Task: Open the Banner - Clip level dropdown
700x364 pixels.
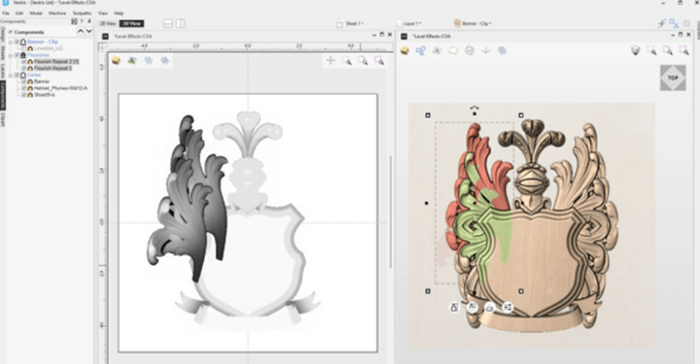Action: (x=473, y=23)
